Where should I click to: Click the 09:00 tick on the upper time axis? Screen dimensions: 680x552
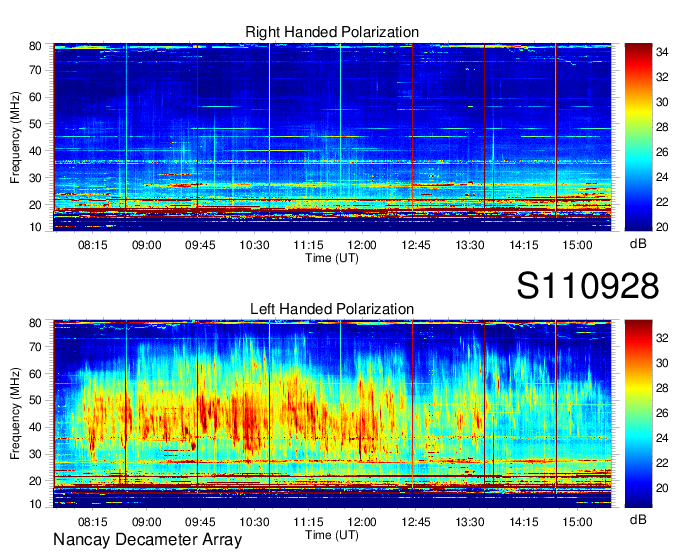(147, 245)
